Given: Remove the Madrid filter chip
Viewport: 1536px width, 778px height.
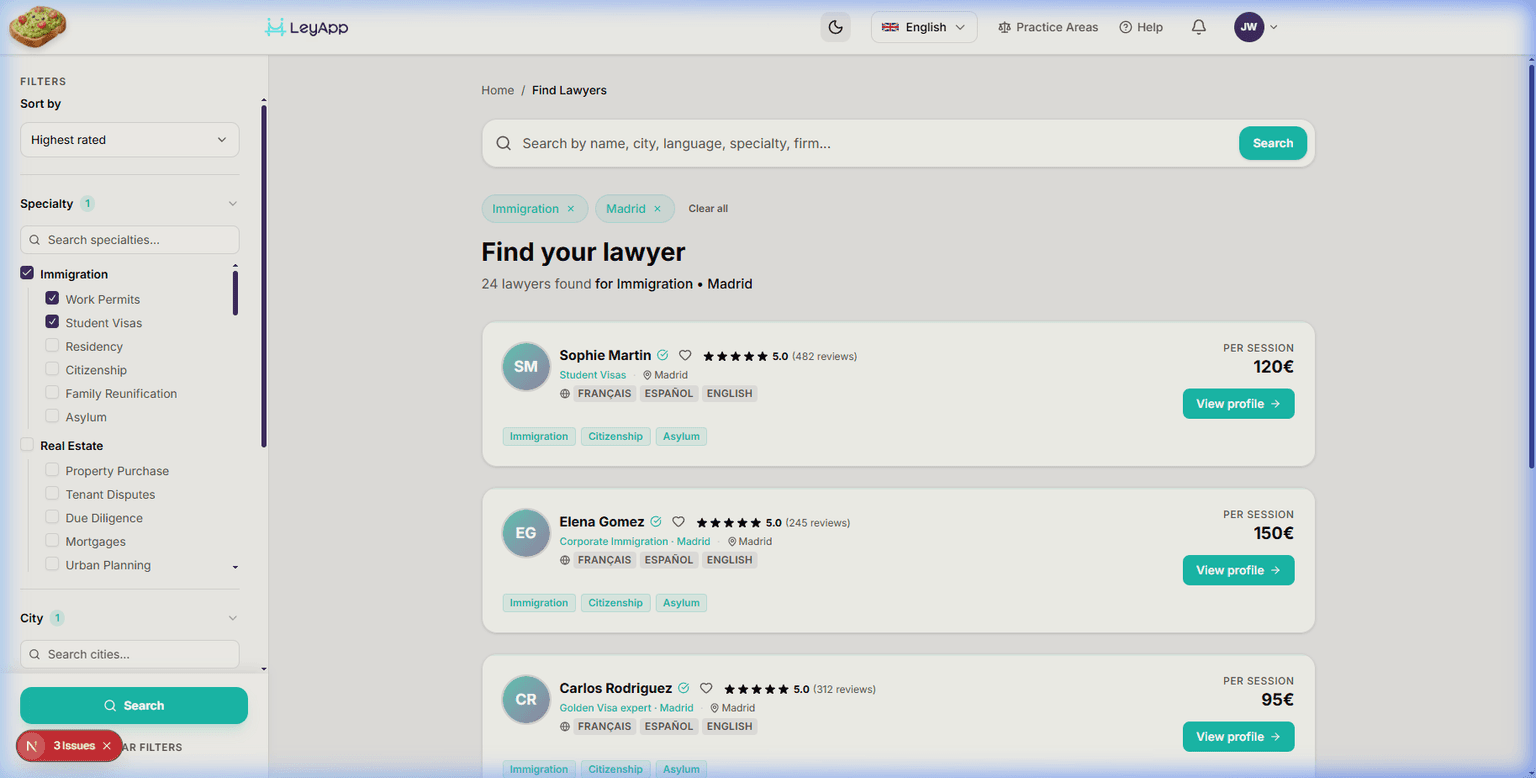Looking at the screenshot, I should pyautogui.click(x=659, y=208).
